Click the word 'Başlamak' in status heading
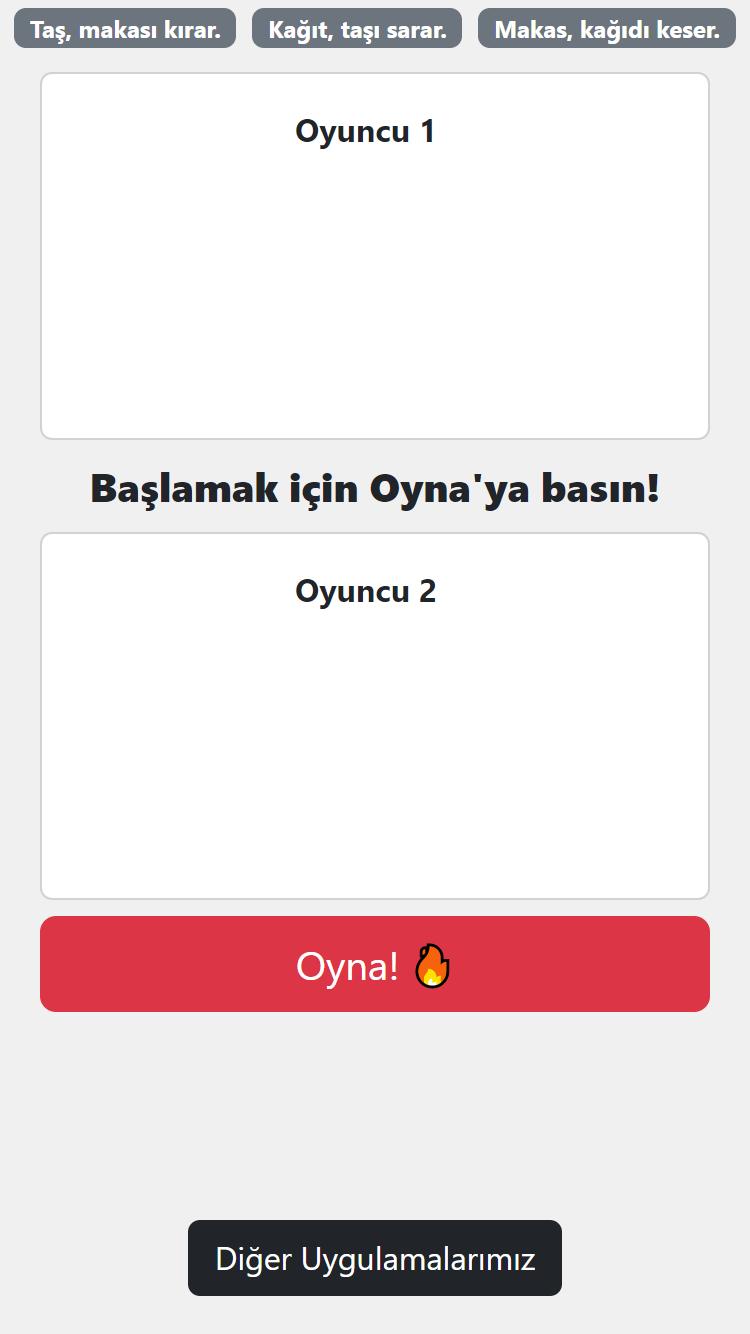The height and width of the screenshot is (1334, 750). pyautogui.click(x=167, y=489)
